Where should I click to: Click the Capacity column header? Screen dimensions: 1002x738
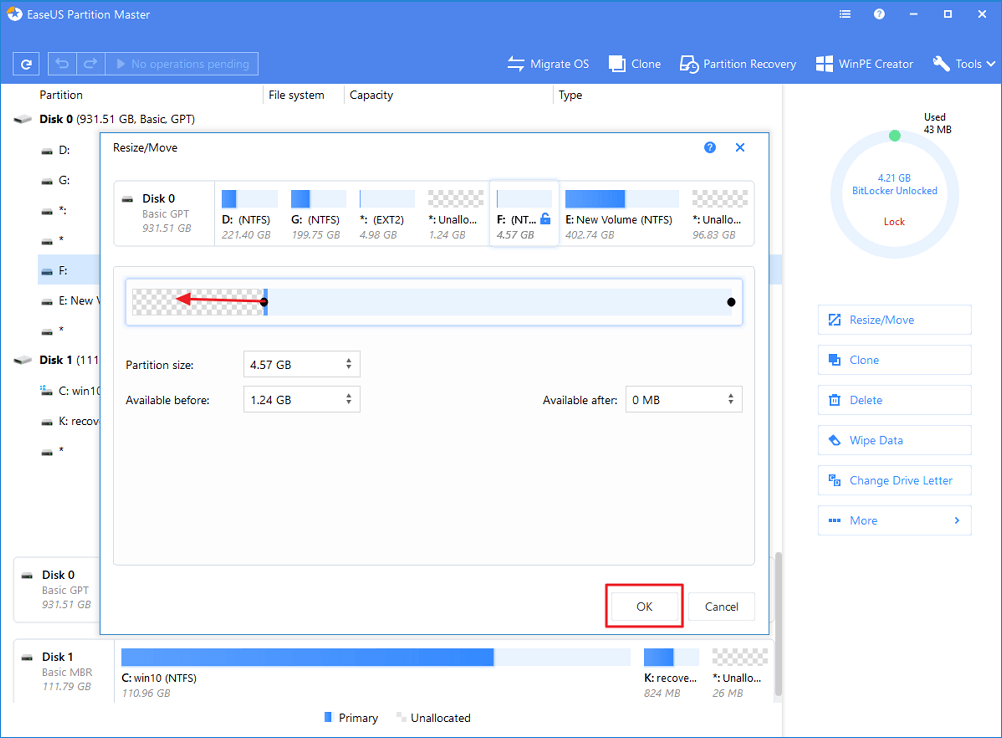coord(371,95)
